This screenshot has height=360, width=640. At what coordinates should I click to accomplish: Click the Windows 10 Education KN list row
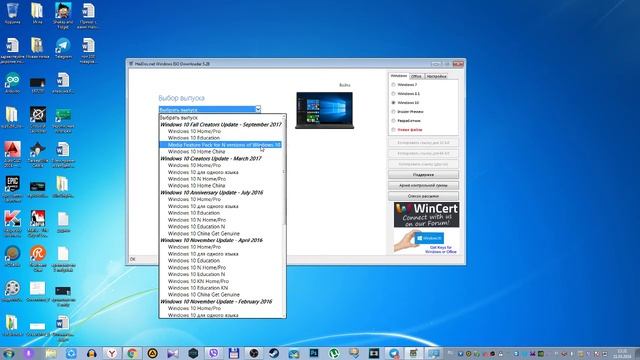click(x=220, y=288)
